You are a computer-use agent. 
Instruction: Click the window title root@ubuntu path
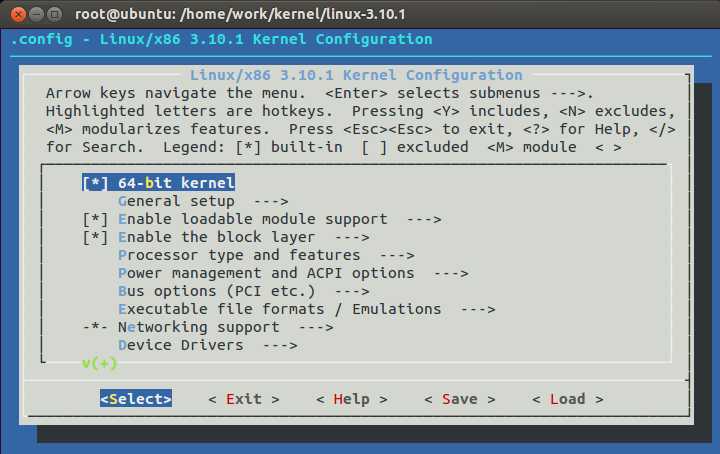(240, 14)
